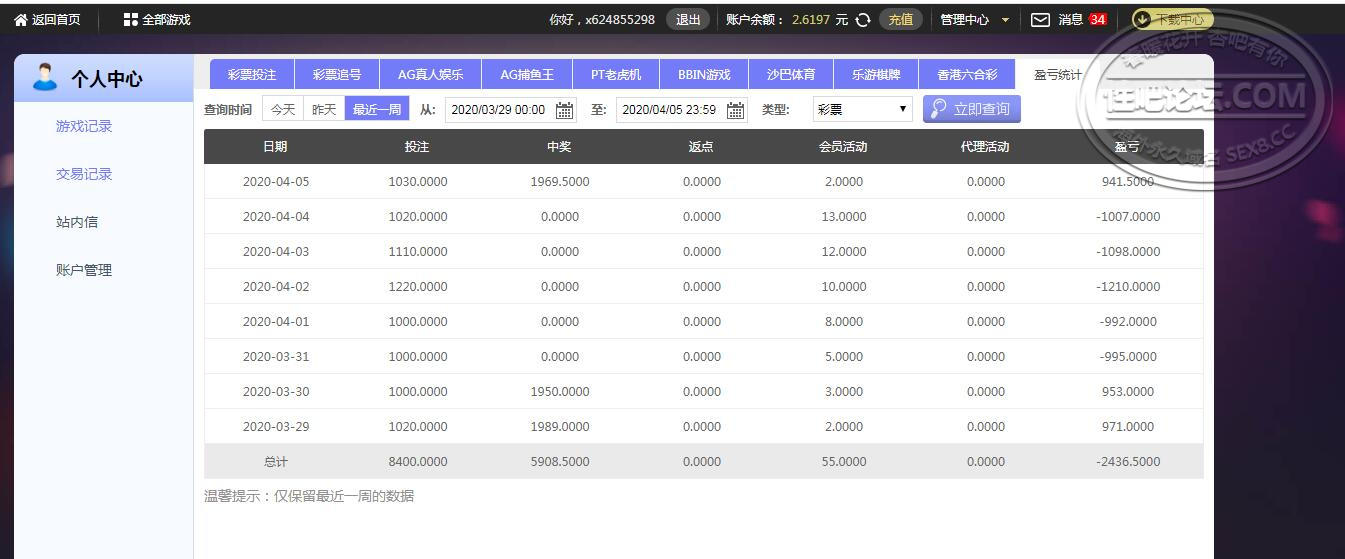Open the messages envelope icon
The image size is (1345, 559).
pyautogui.click(x=1040, y=20)
